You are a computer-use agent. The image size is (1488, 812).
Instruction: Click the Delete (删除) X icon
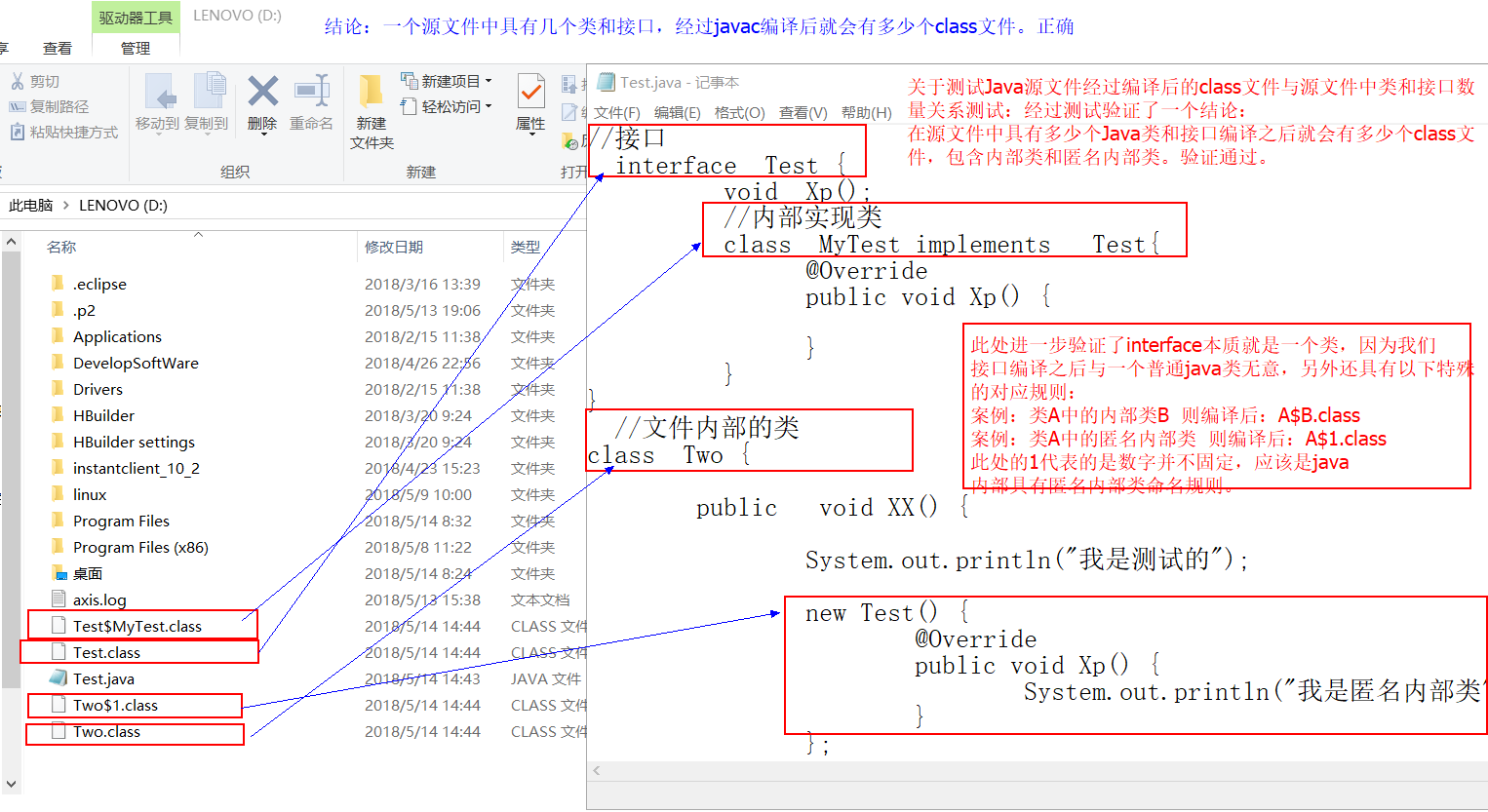(262, 92)
